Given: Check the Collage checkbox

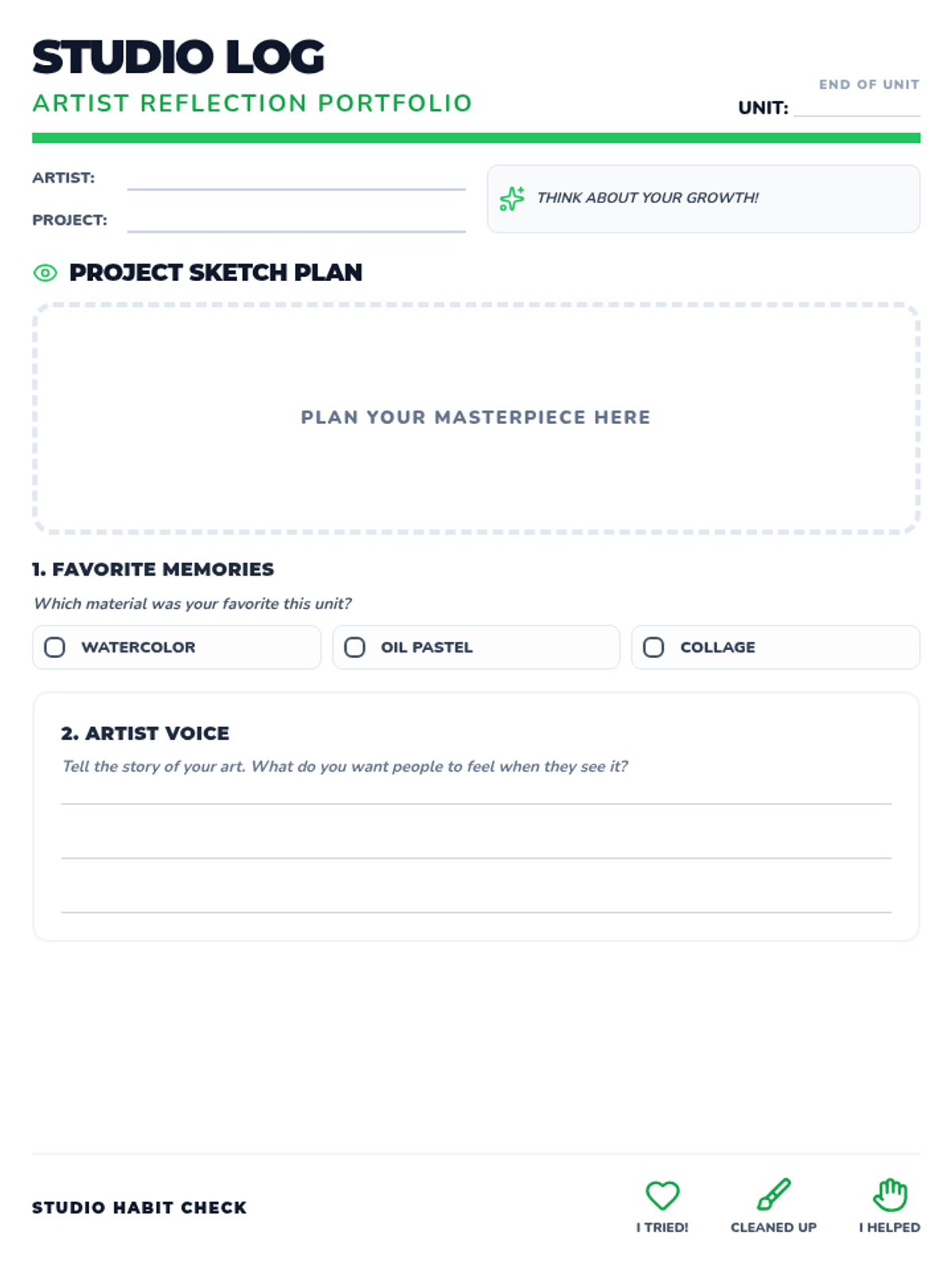Looking at the screenshot, I should click(654, 647).
